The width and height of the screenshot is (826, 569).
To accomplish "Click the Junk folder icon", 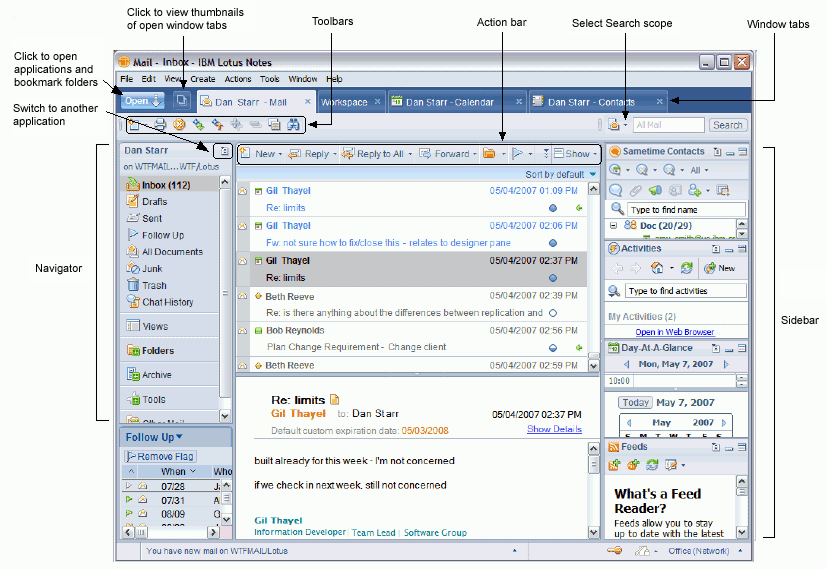I will pos(132,268).
